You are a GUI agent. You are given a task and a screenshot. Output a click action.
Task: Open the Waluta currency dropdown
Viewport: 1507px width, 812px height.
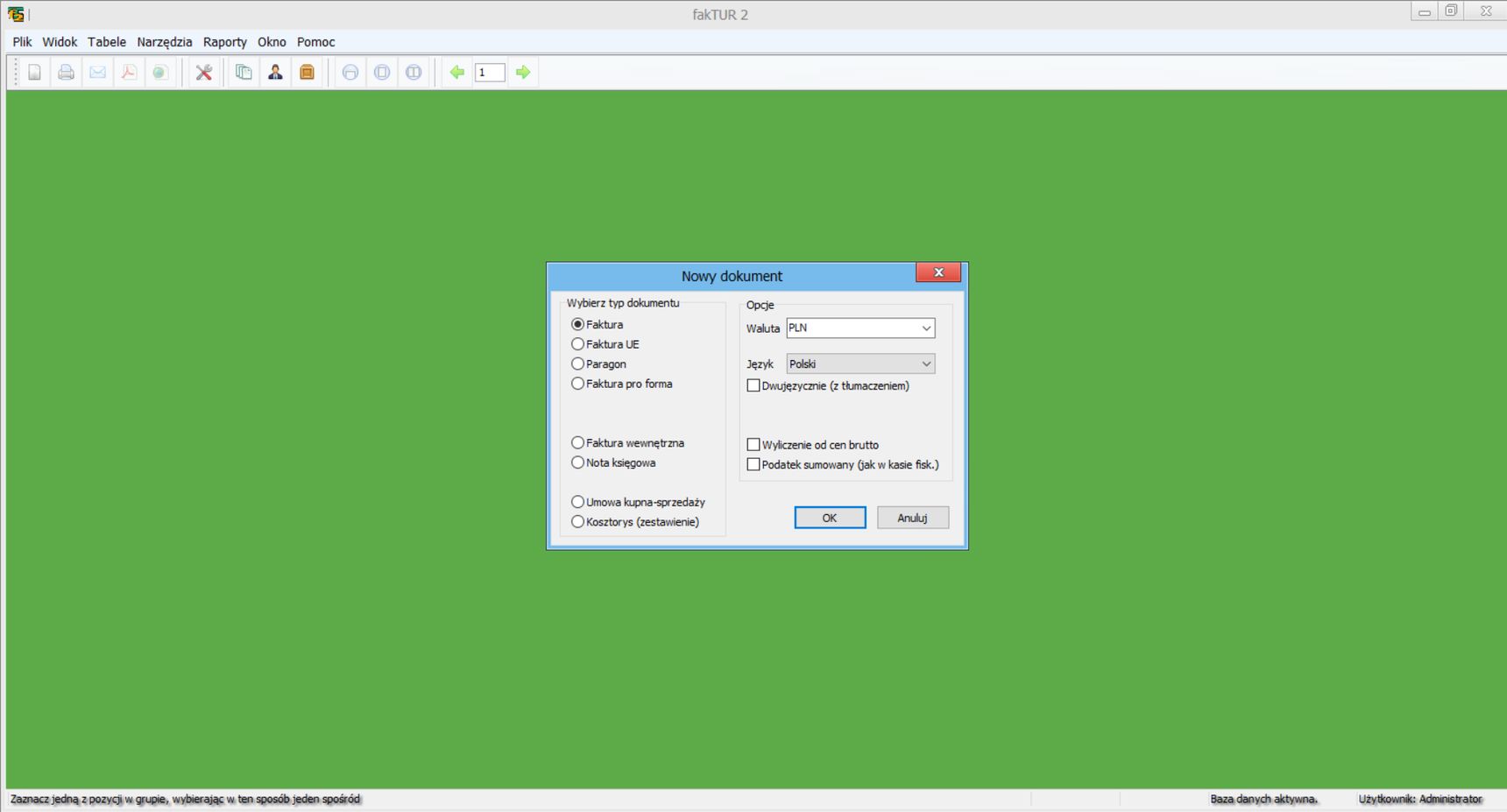point(860,328)
